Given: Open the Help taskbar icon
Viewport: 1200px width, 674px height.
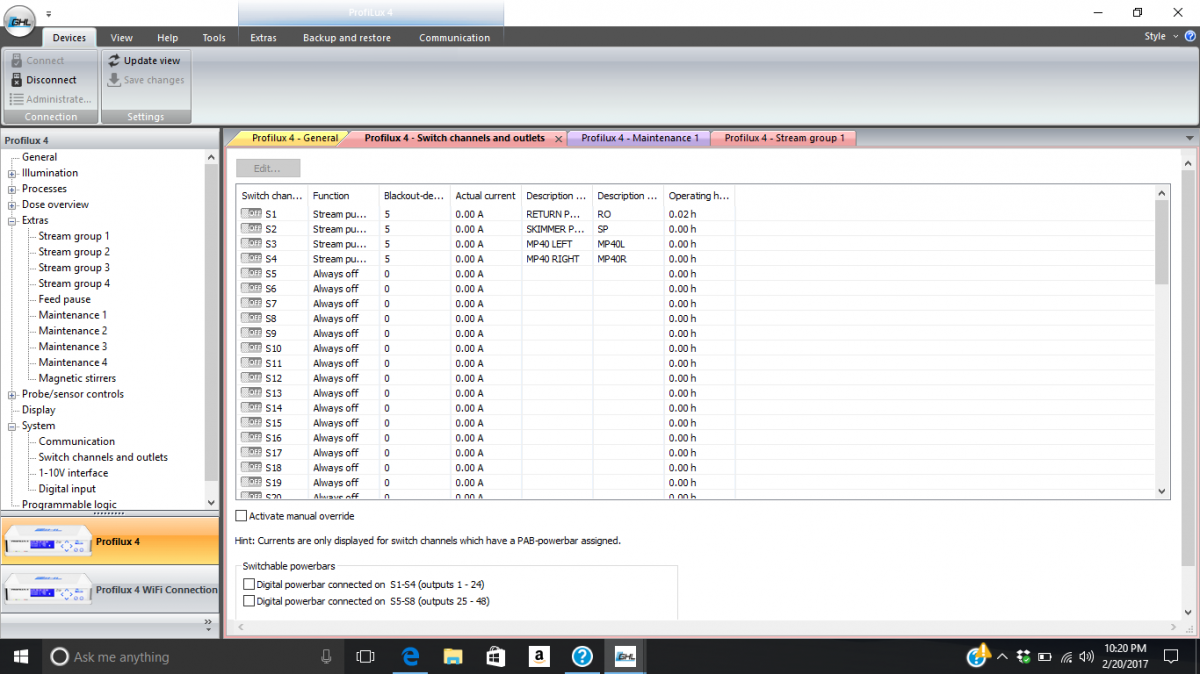Looking at the screenshot, I should click(x=583, y=656).
